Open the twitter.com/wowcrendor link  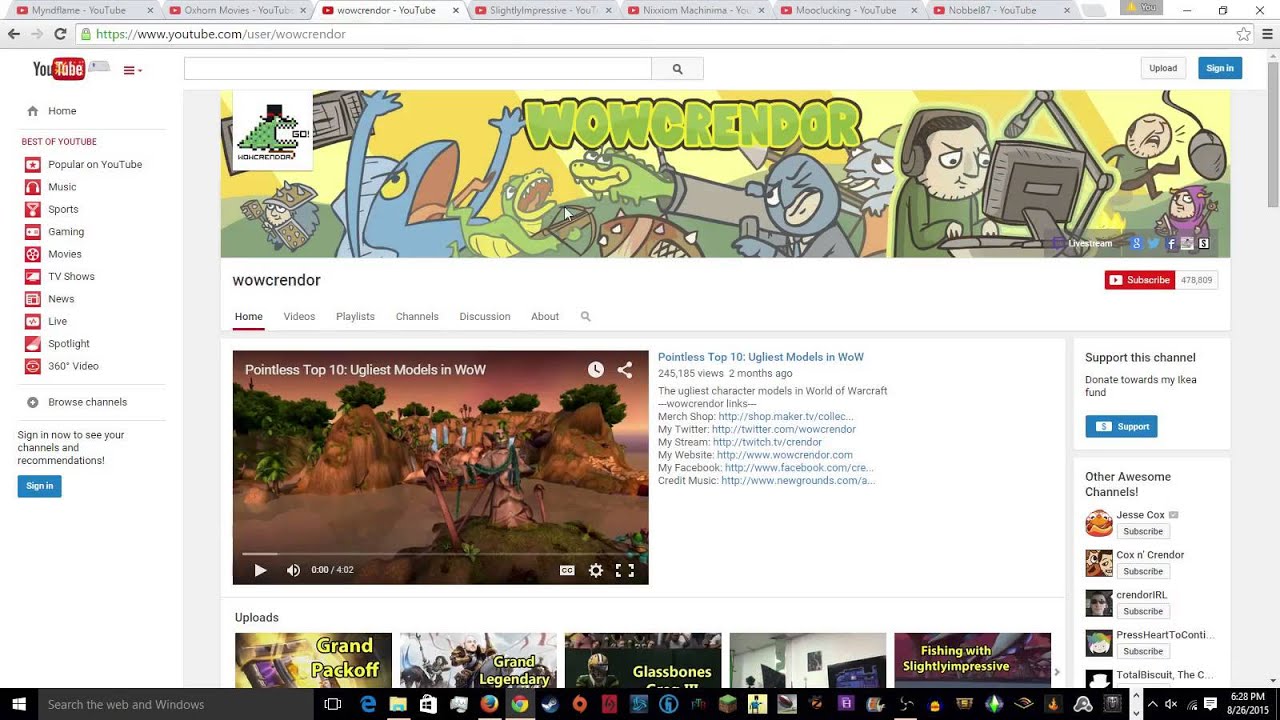tap(784, 429)
